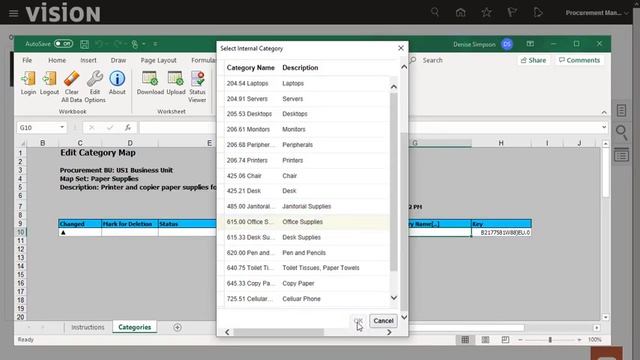Open the Home ribbon tab
Screen dimensions: 640x360
pos(57,60)
